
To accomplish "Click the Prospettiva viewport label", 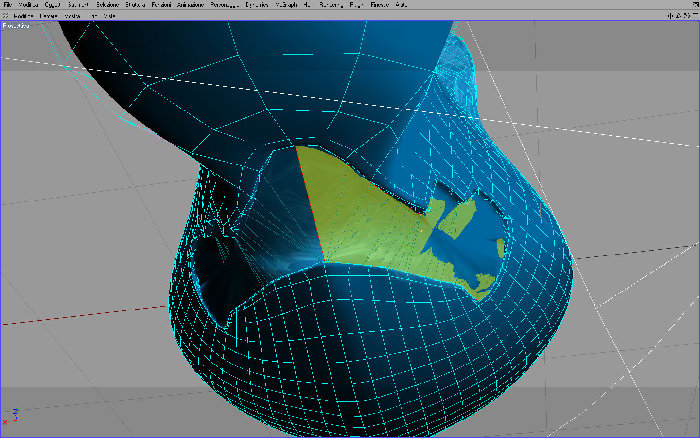I will click(x=16, y=26).
